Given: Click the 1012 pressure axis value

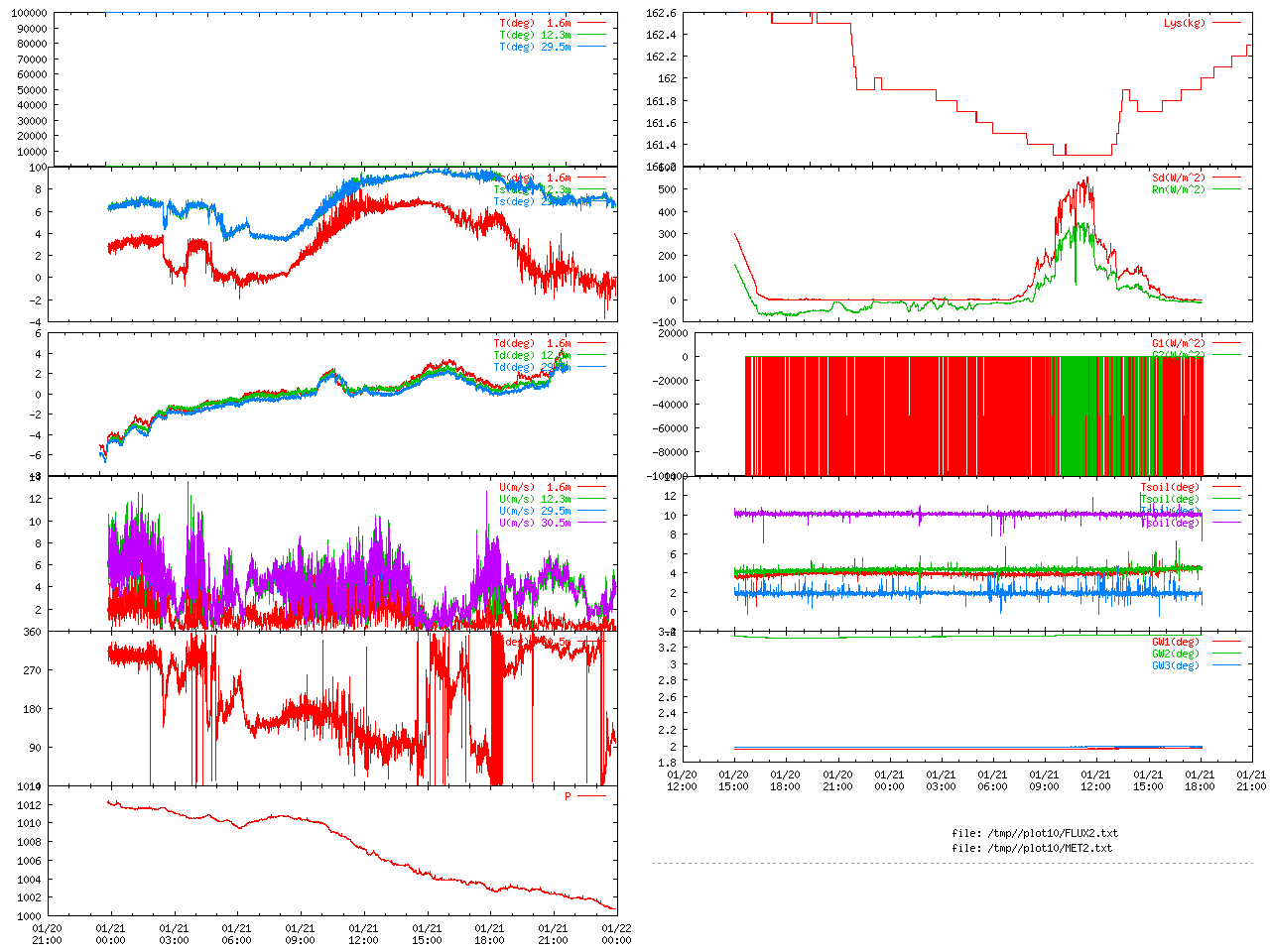Looking at the screenshot, I should pos(29,805).
